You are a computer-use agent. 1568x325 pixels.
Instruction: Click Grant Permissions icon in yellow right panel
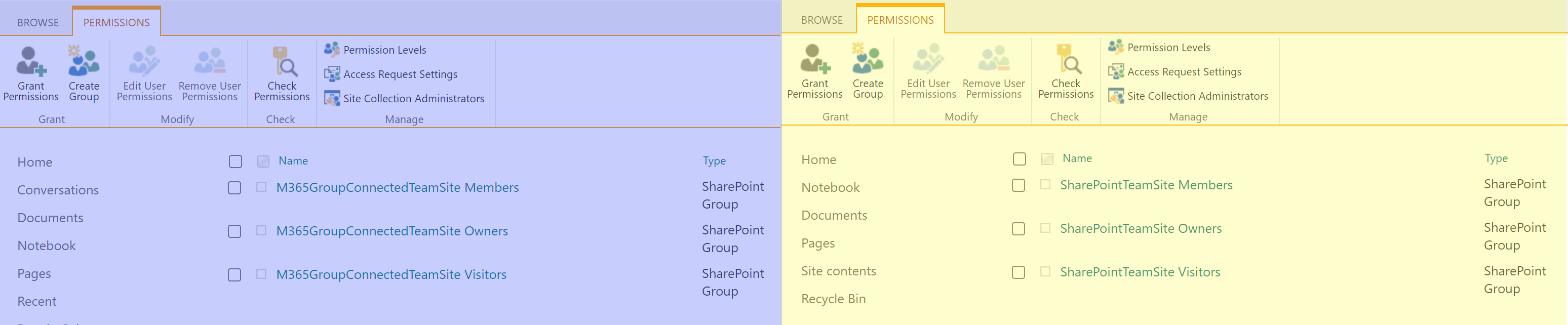(x=814, y=59)
